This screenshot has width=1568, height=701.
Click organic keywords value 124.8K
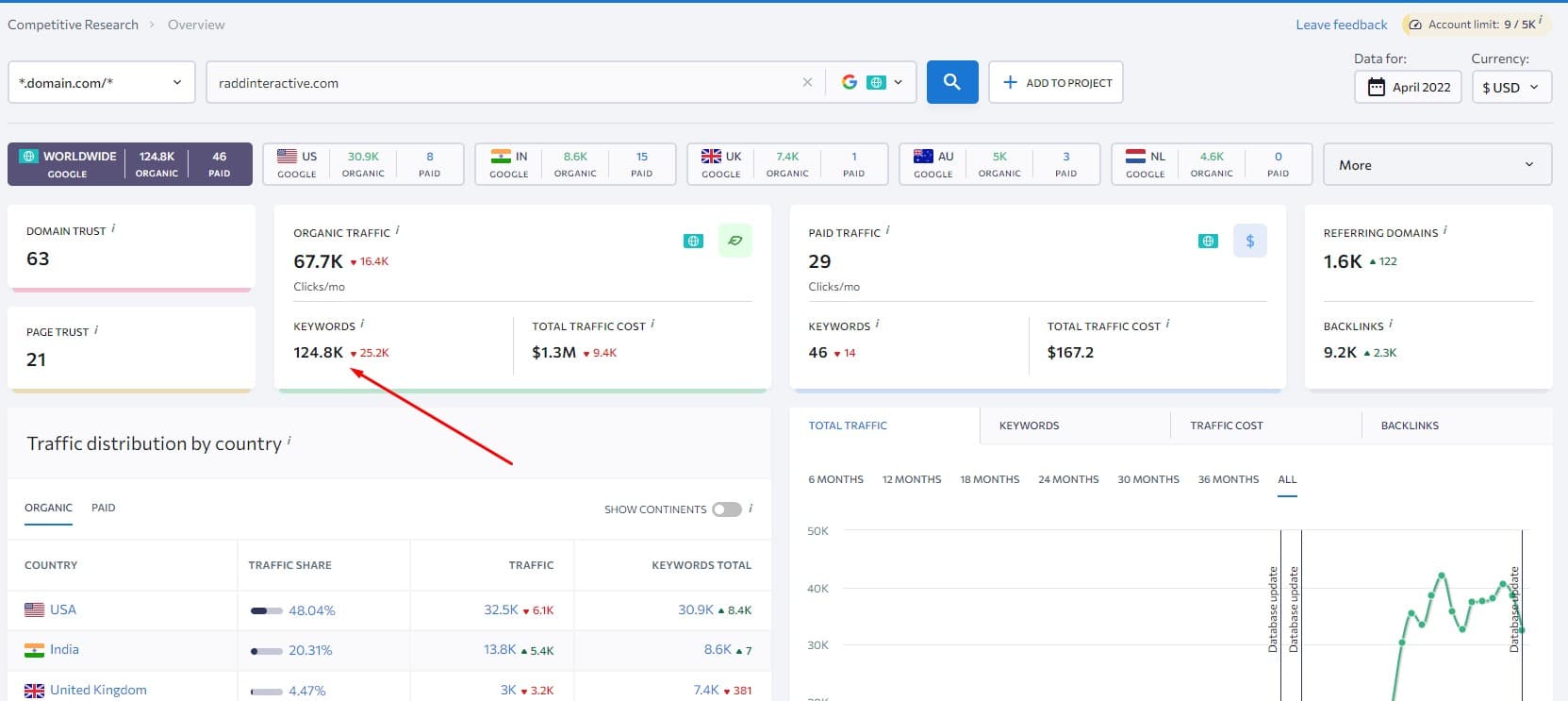(x=319, y=352)
